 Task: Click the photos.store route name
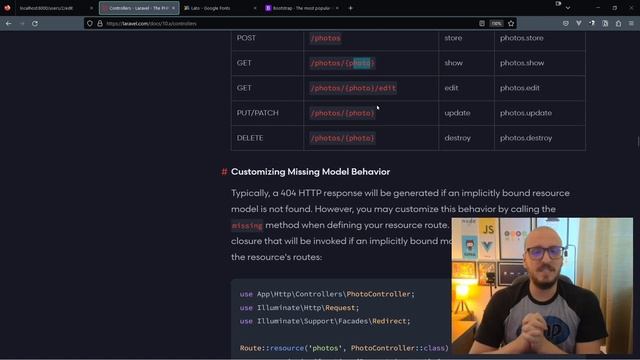tap(522, 38)
